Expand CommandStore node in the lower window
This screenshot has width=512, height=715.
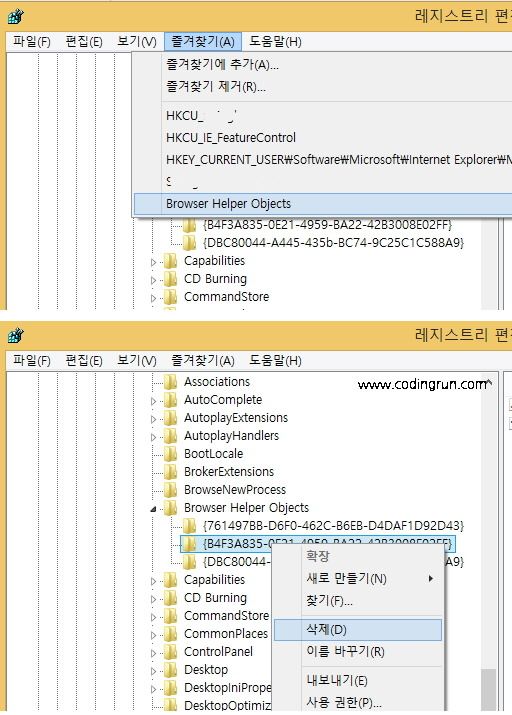point(154,617)
